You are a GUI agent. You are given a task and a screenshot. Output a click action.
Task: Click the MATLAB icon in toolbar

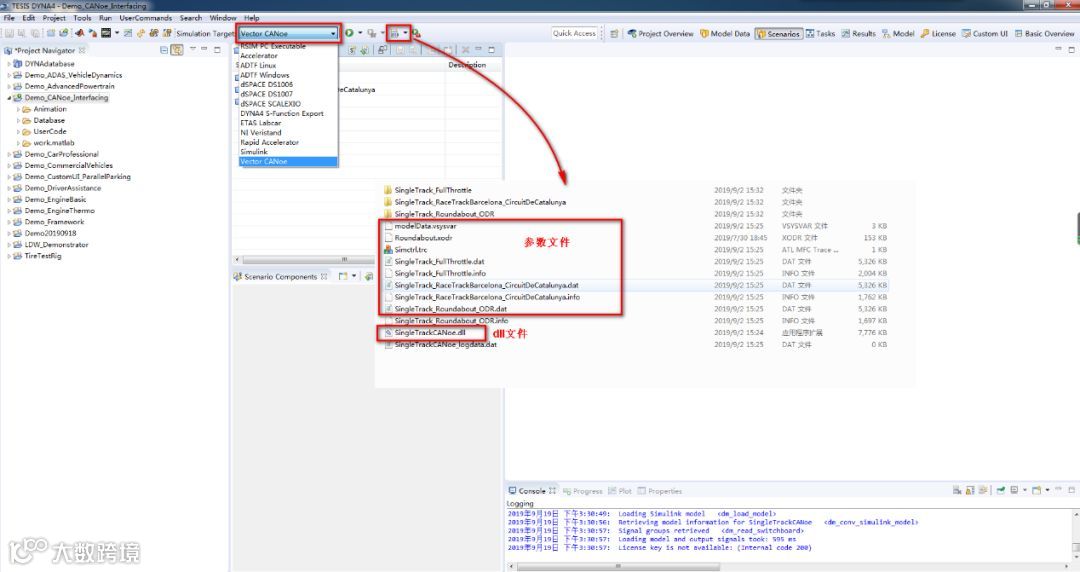coord(79,33)
